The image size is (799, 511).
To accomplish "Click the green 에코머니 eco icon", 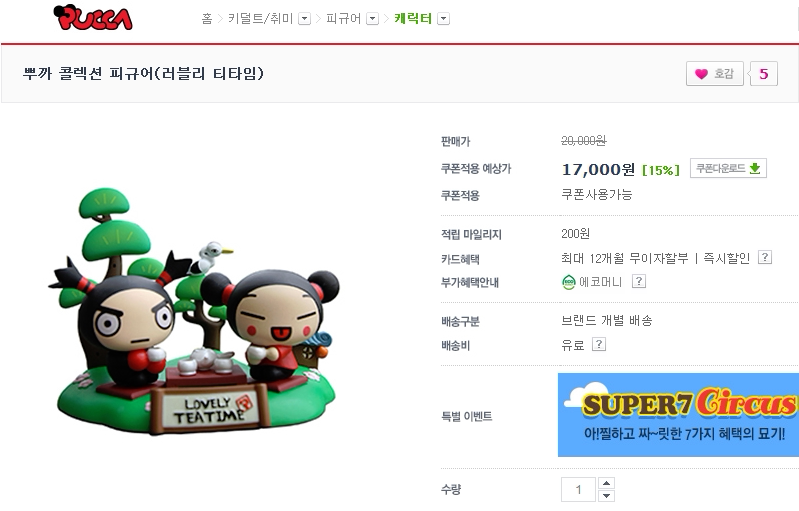I will point(568,282).
